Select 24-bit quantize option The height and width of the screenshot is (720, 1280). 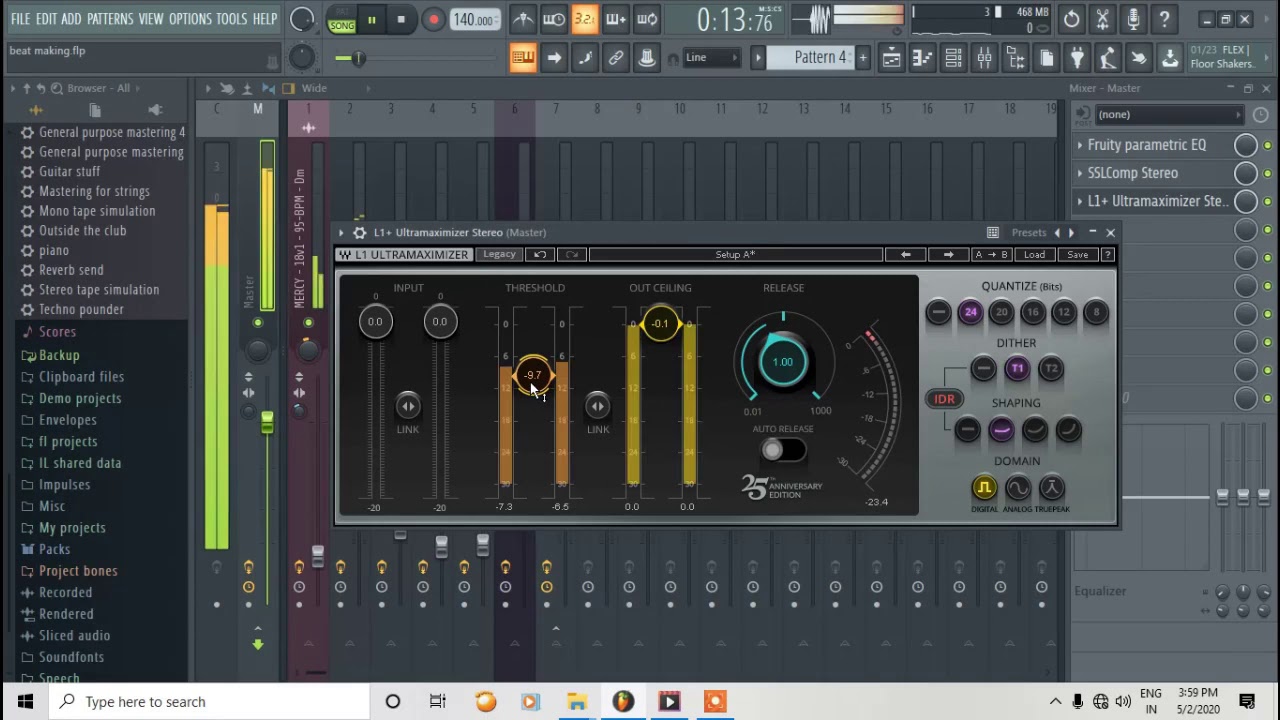[970, 313]
